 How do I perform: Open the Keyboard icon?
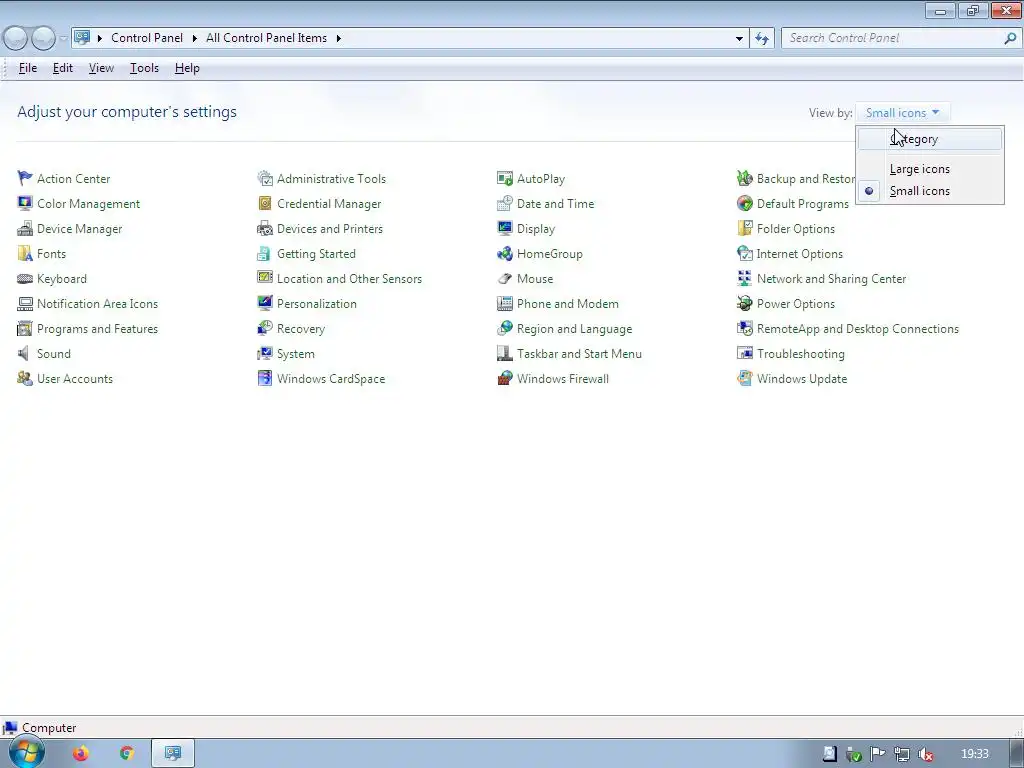tap(25, 279)
